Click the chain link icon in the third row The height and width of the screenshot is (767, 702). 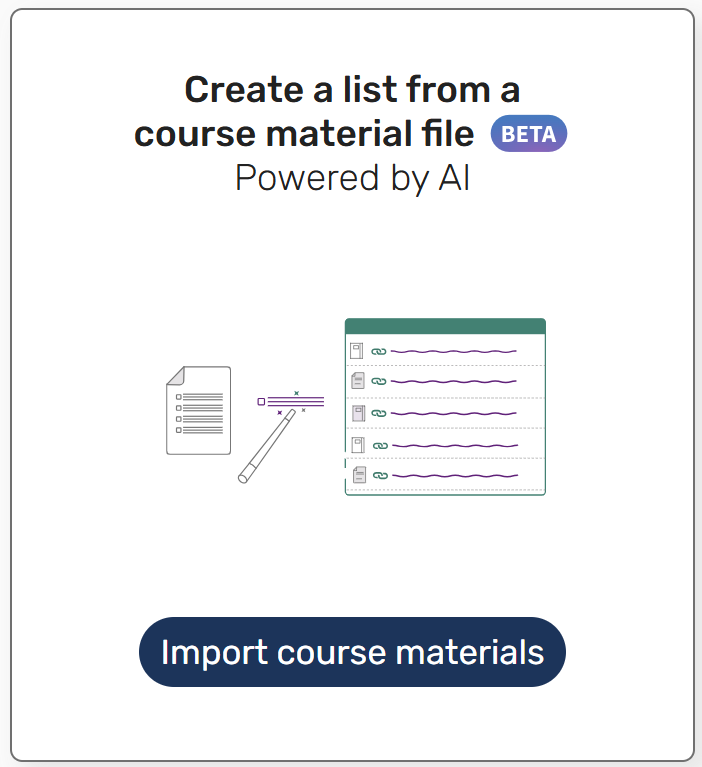click(x=378, y=413)
